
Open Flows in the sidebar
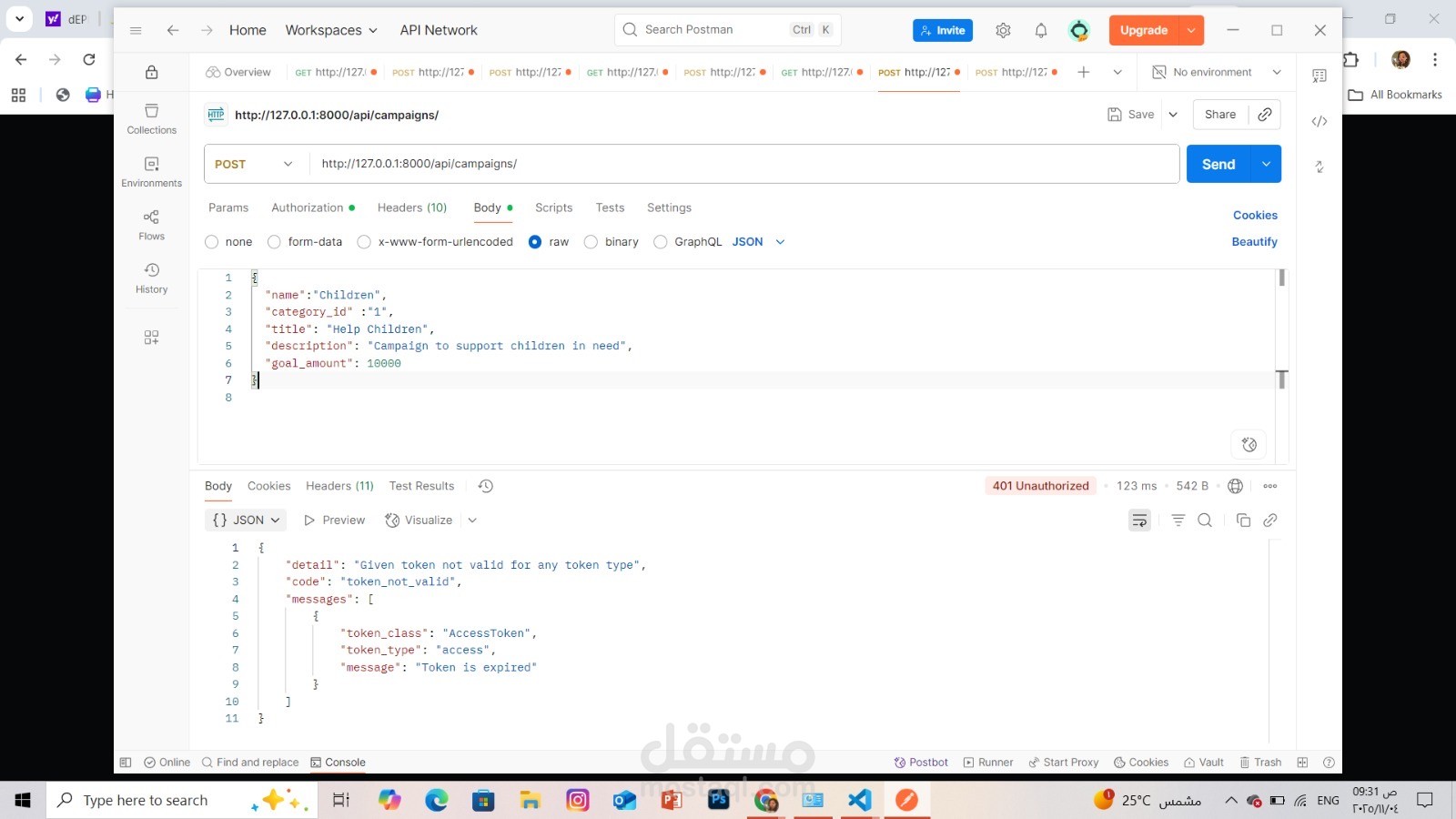[152, 225]
